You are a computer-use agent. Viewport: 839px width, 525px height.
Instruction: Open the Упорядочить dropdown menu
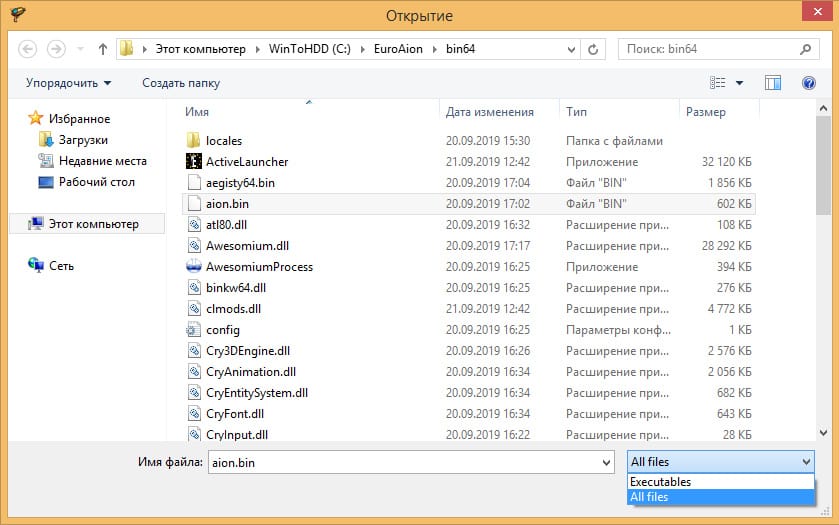[68, 83]
